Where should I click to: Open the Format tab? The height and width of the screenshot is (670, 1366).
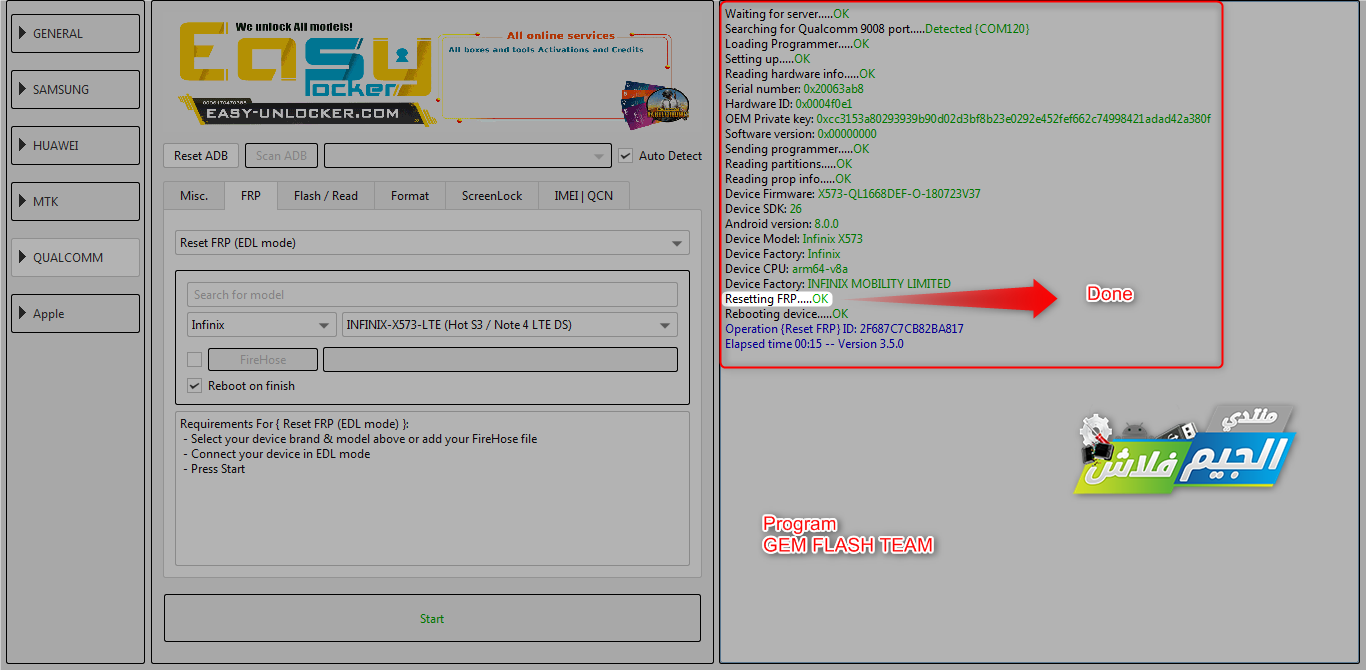pos(410,195)
